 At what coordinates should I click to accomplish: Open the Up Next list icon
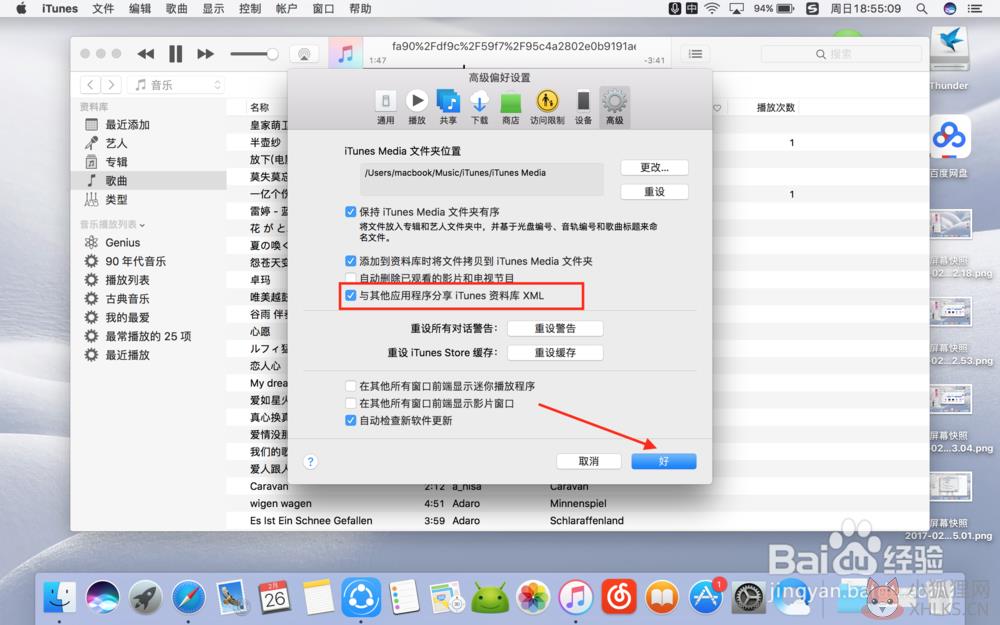[x=695, y=54]
